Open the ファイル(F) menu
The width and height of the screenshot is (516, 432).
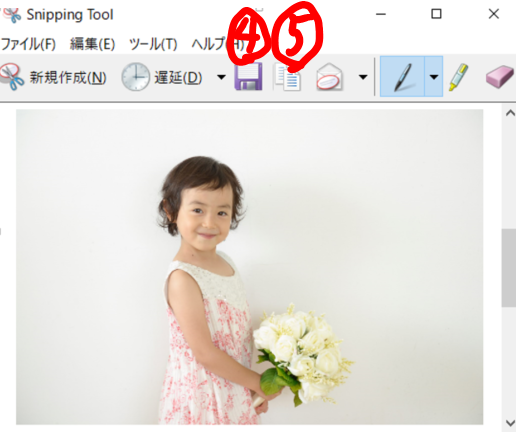28,44
